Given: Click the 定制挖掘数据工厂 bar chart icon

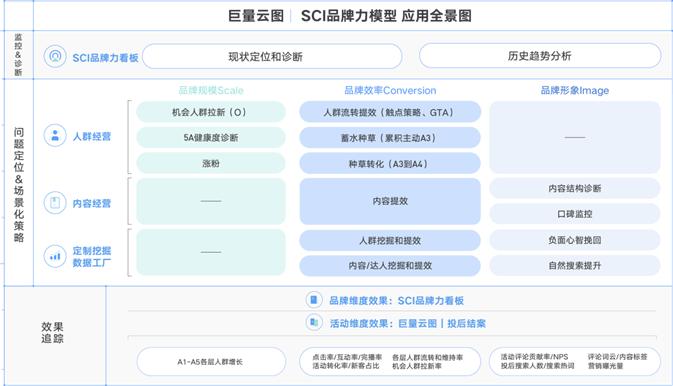Looking at the screenshot, I should [55, 256].
